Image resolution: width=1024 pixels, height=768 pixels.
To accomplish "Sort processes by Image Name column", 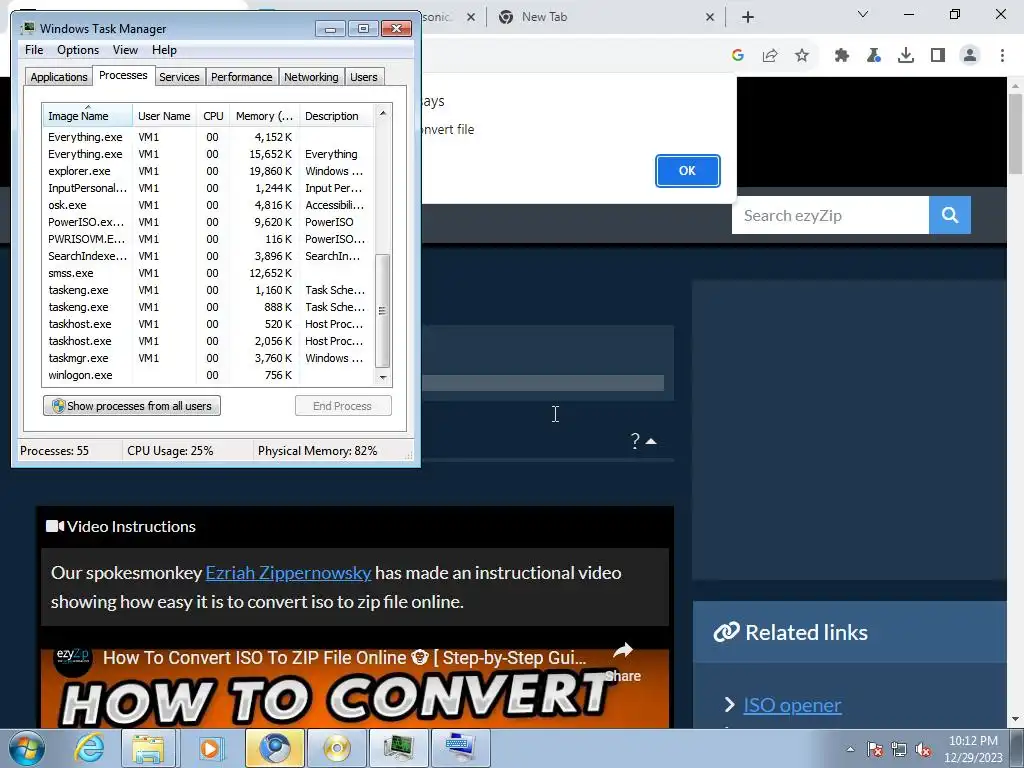I will pos(88,116).
